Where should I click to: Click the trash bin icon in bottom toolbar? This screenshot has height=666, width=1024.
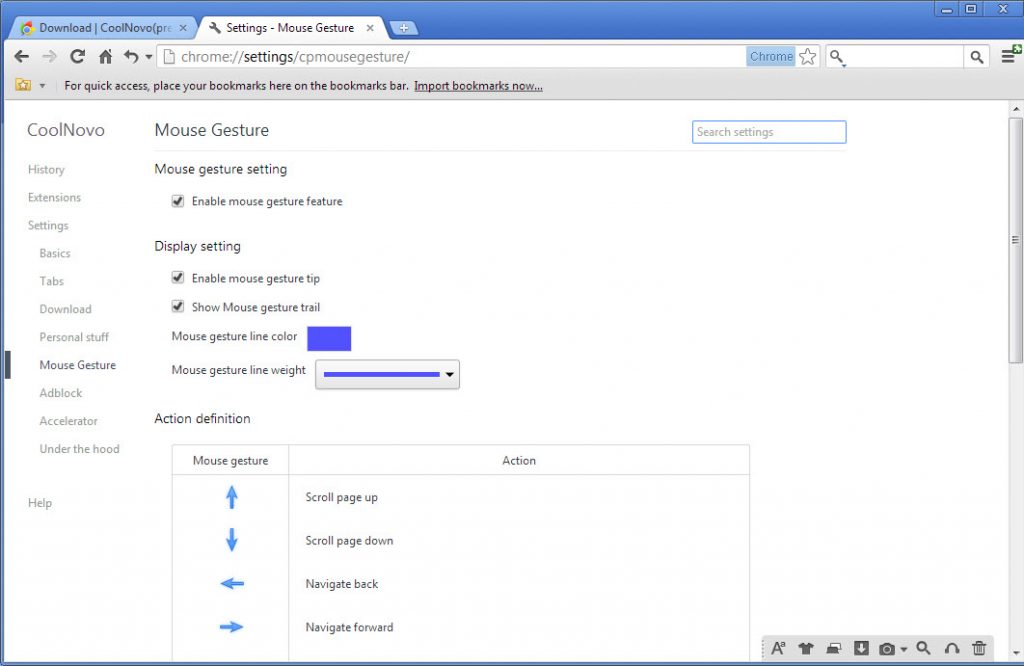pyautogui.click(x=979, y=648)
